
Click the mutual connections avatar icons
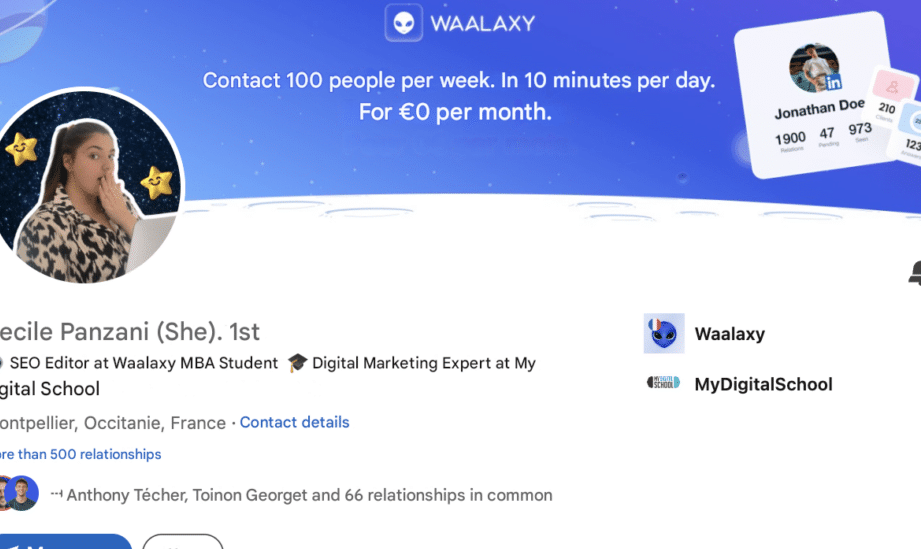[x=18, y=494]
